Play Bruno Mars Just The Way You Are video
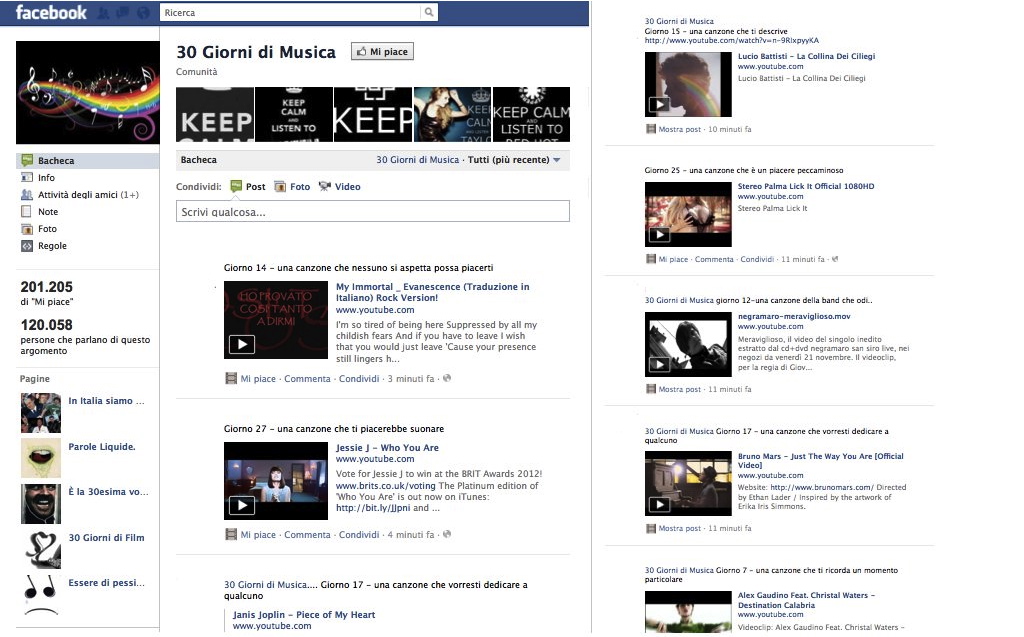This screenshot has width=1024, height=637. (x=688, y=483)
